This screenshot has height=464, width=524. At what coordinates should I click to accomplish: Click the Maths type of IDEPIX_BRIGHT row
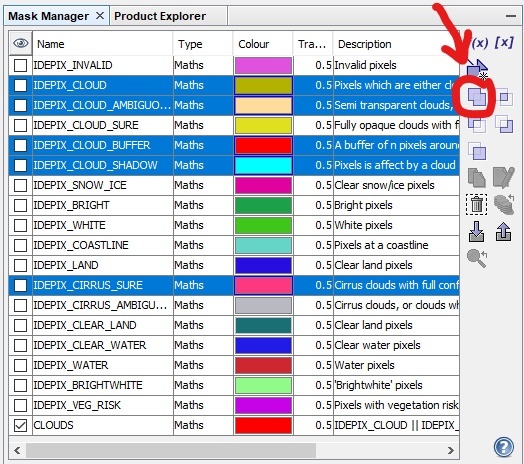[189, 205]
